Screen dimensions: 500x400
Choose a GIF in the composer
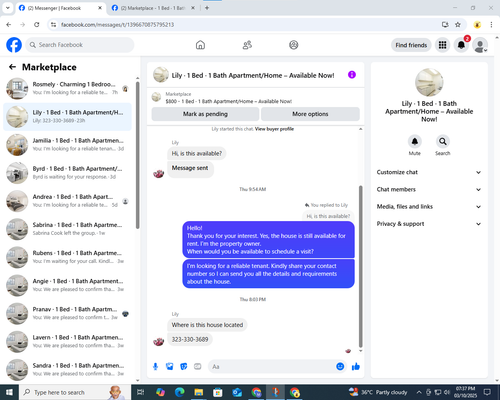[x=198, y=367]
